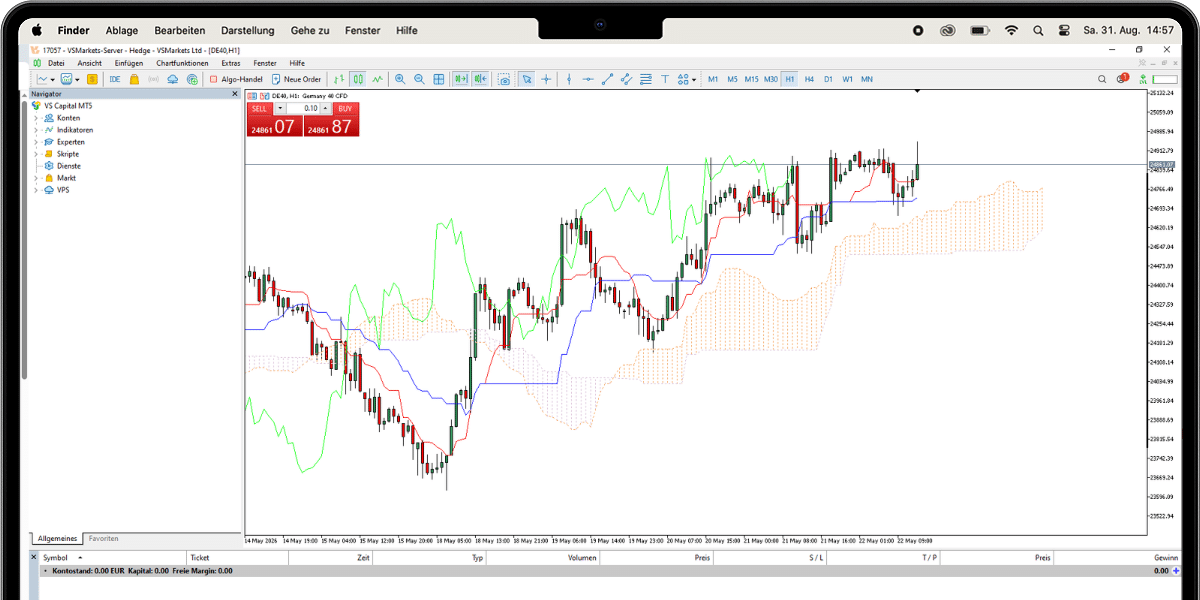The image size is (1200, 600).
Task: Decrease the lot volume with down arrow
Action: [x=280, y=108]
